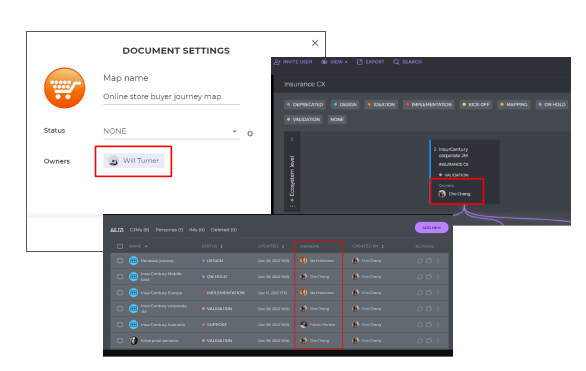The height and width of the screenshot is (371, 586).
Task: Open the Enterprise persona name link
Action: [159, 341]
